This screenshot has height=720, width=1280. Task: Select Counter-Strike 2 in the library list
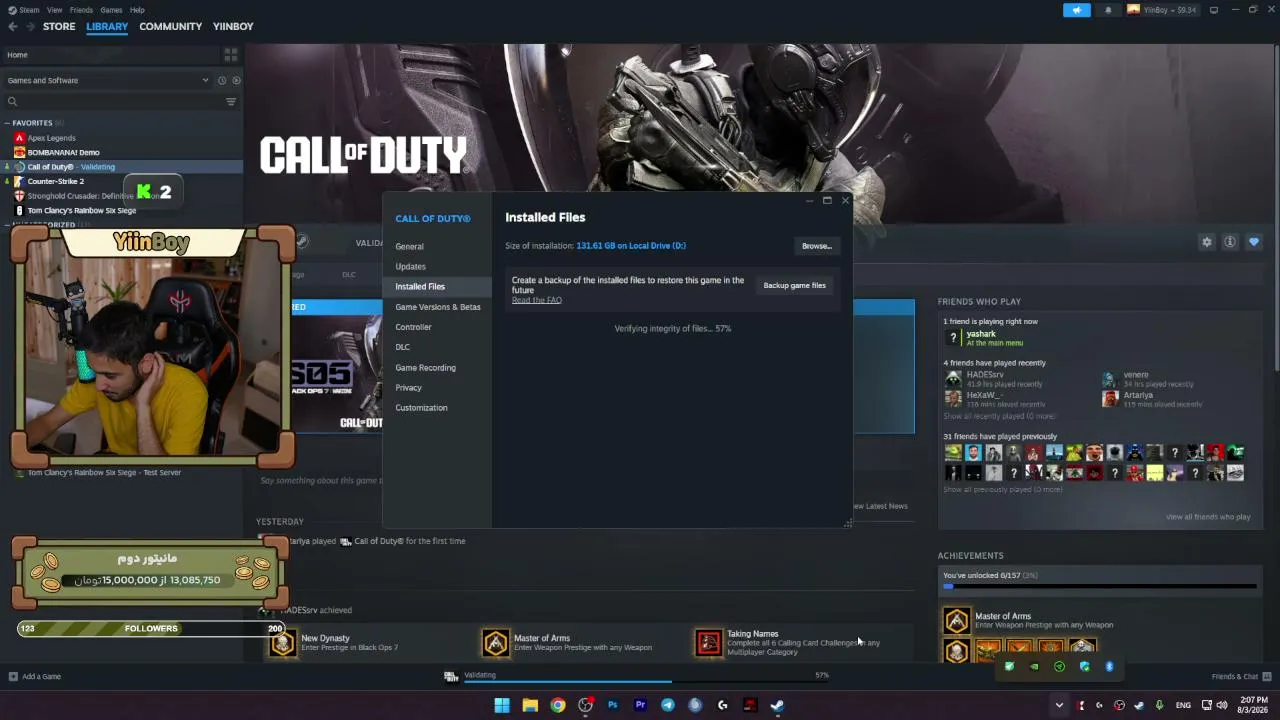click(55, 181)
